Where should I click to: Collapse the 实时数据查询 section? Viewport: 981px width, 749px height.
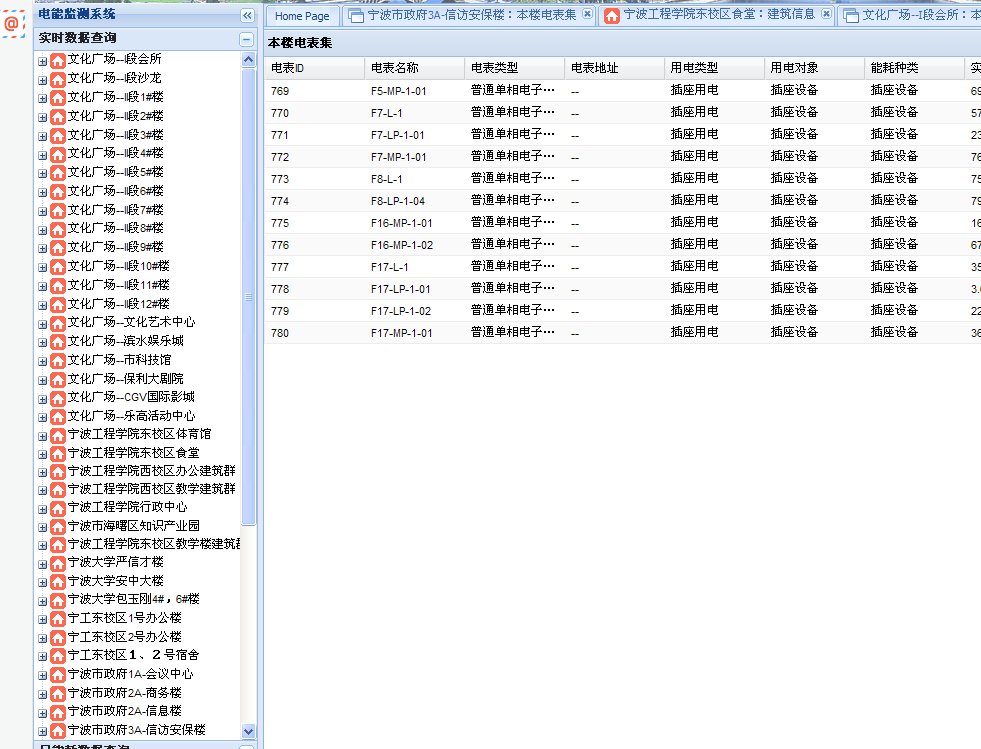pos(247,40)
